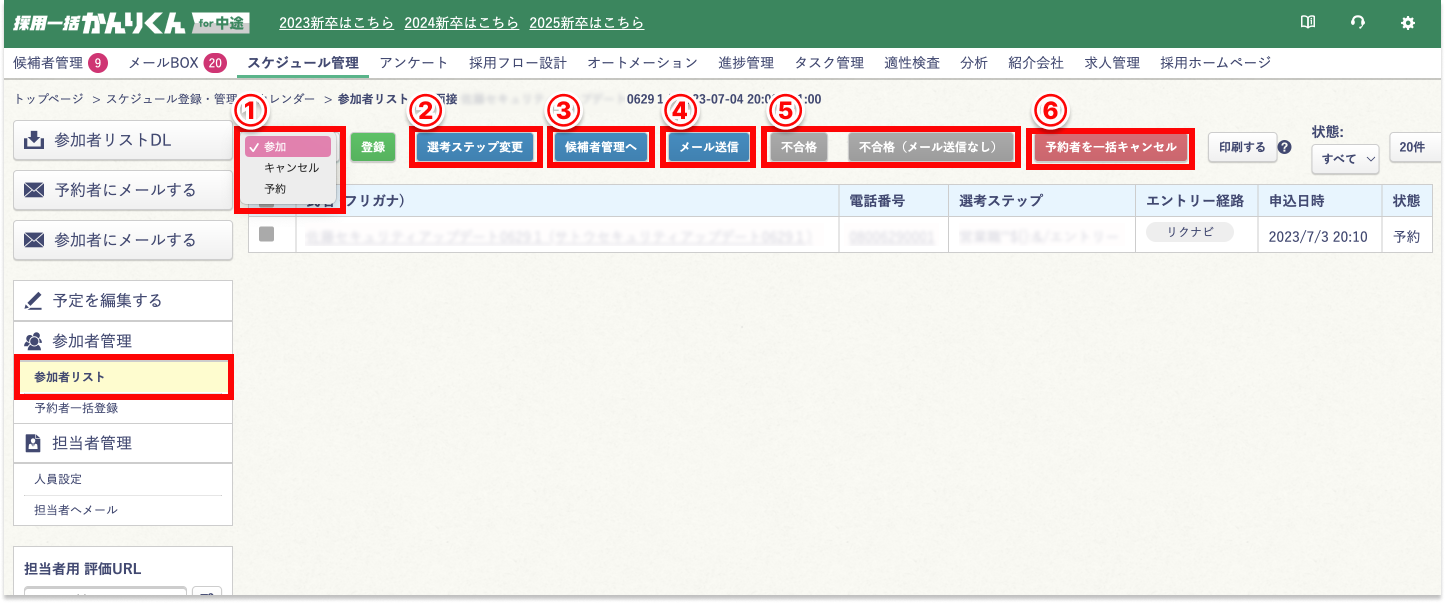
Task: Click the help question mark beside 印刷する
Action: (1285, 147)
